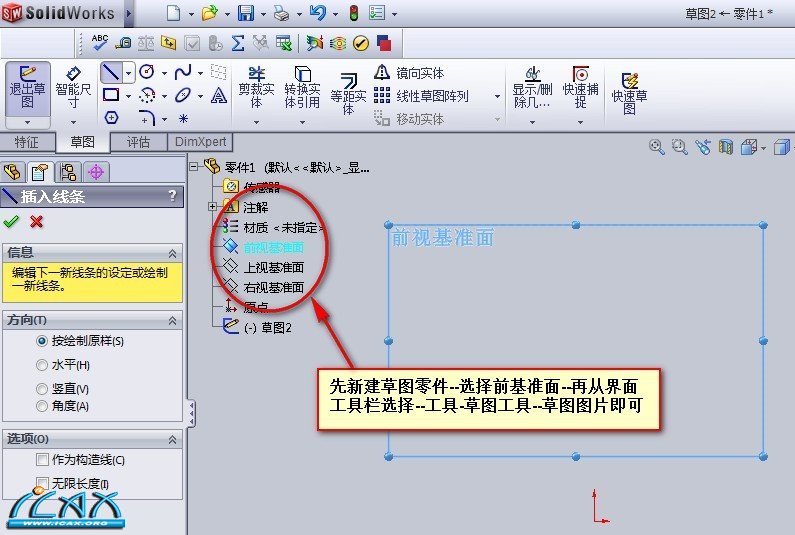Open dropdown under 退出草图 button
Image resolution: width=795 pixels, height=535 pixels.
pyautogui.click(x=27, y=122)
